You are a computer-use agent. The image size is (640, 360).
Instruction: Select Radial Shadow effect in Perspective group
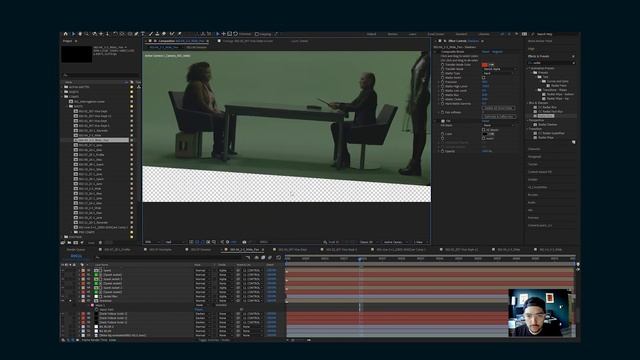pyautogui.click(x=547, y=124)
